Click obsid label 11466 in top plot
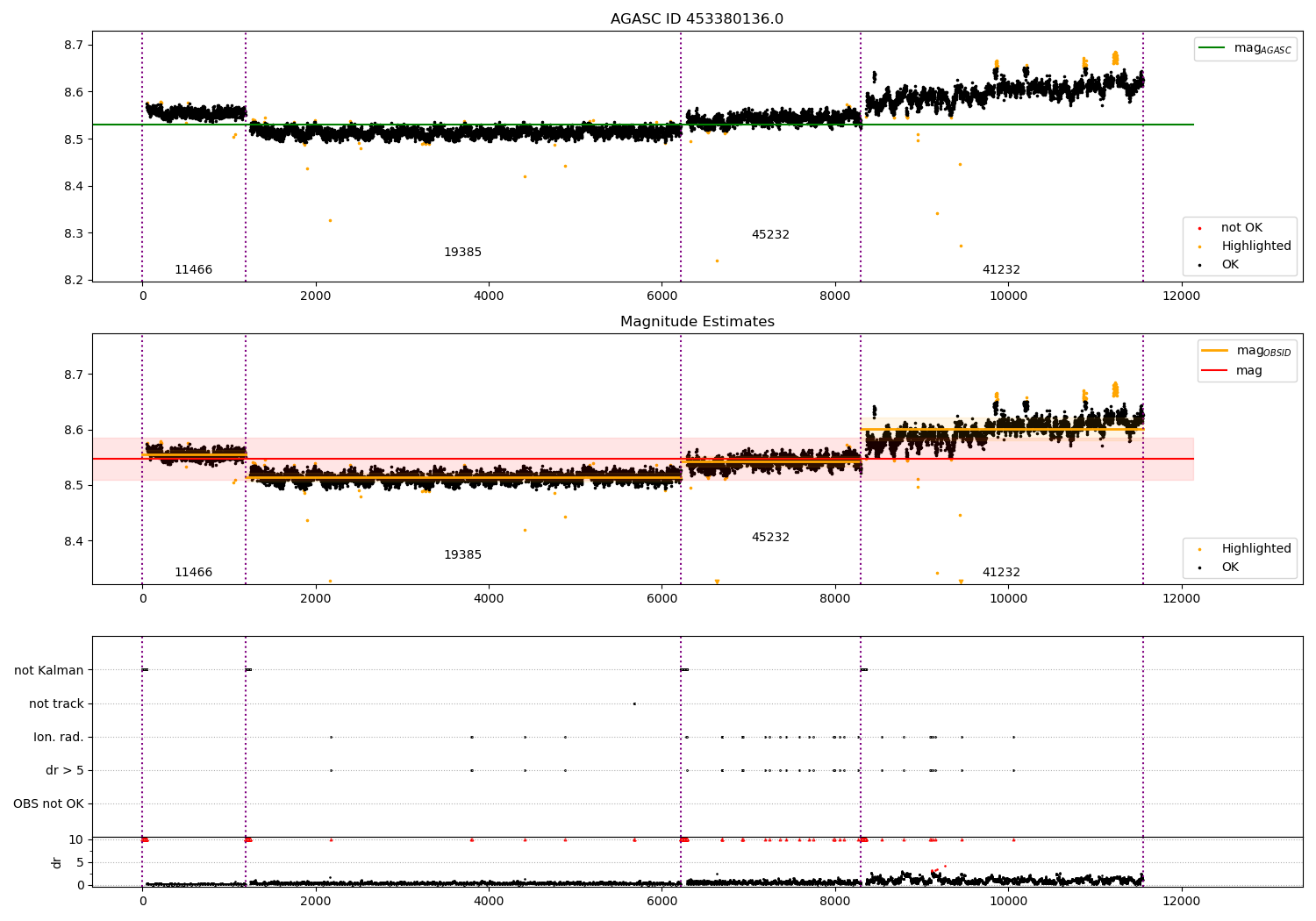 click(193, 270)
